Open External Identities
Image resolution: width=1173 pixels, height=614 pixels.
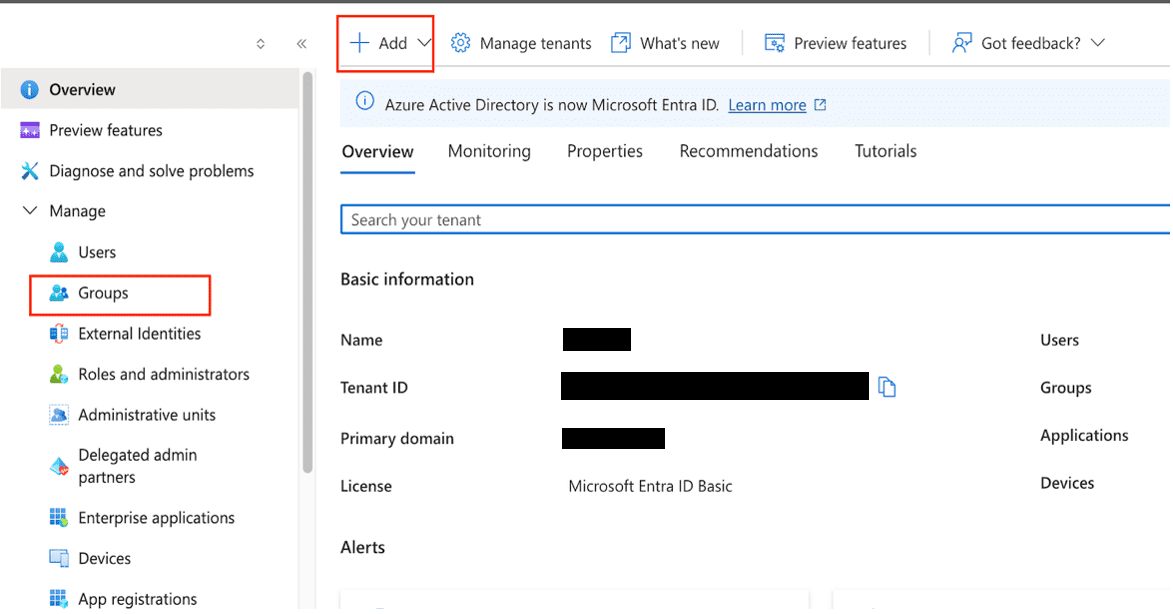(x=59, y=333)
